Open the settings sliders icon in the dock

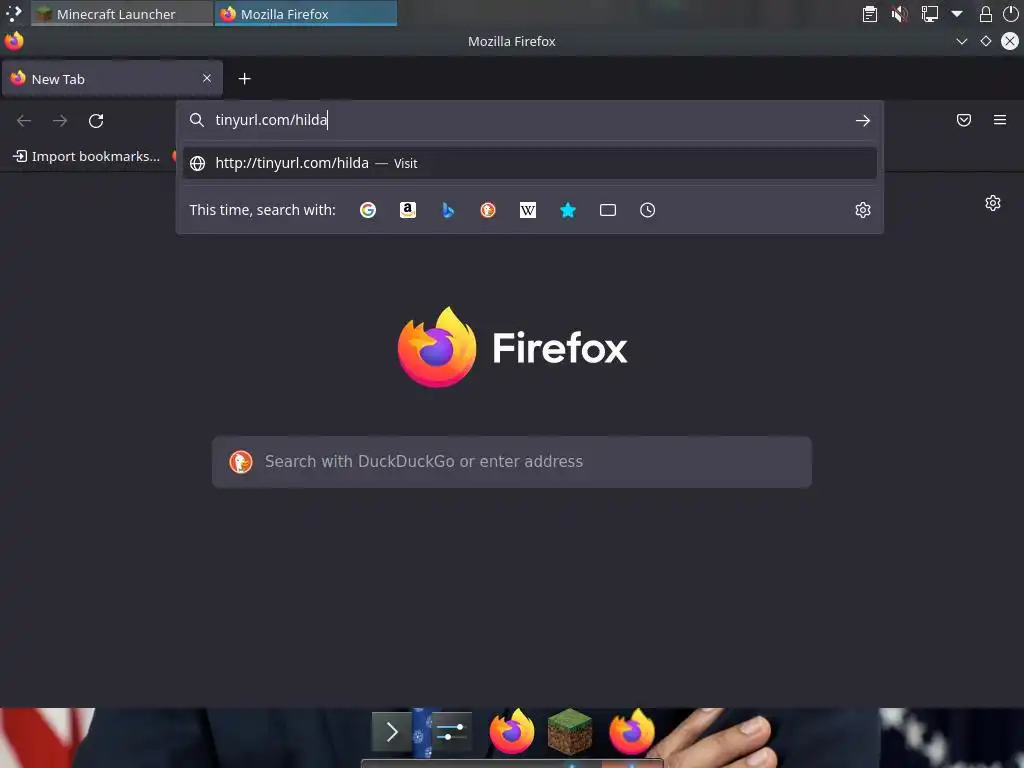click(451, 732)
